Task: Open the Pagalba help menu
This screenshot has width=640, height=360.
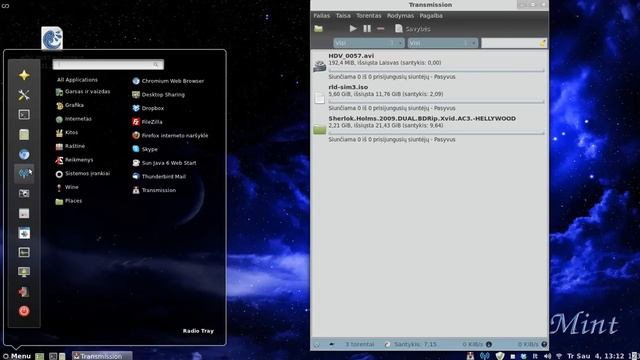Action: point(431,16)
